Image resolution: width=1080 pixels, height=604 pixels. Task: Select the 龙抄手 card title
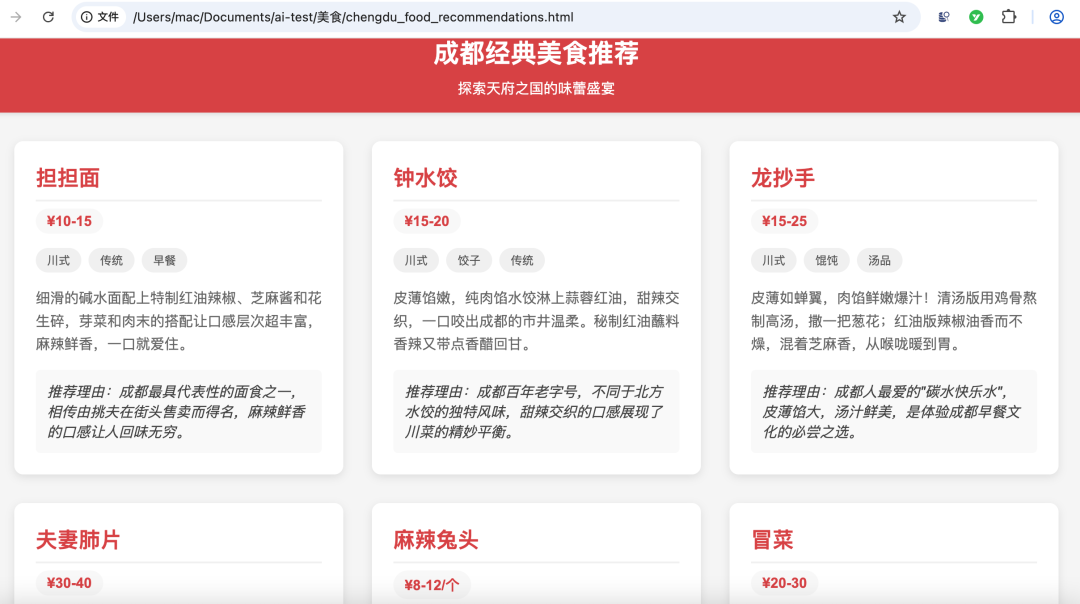pyautogui.click(x=782, y=178)
